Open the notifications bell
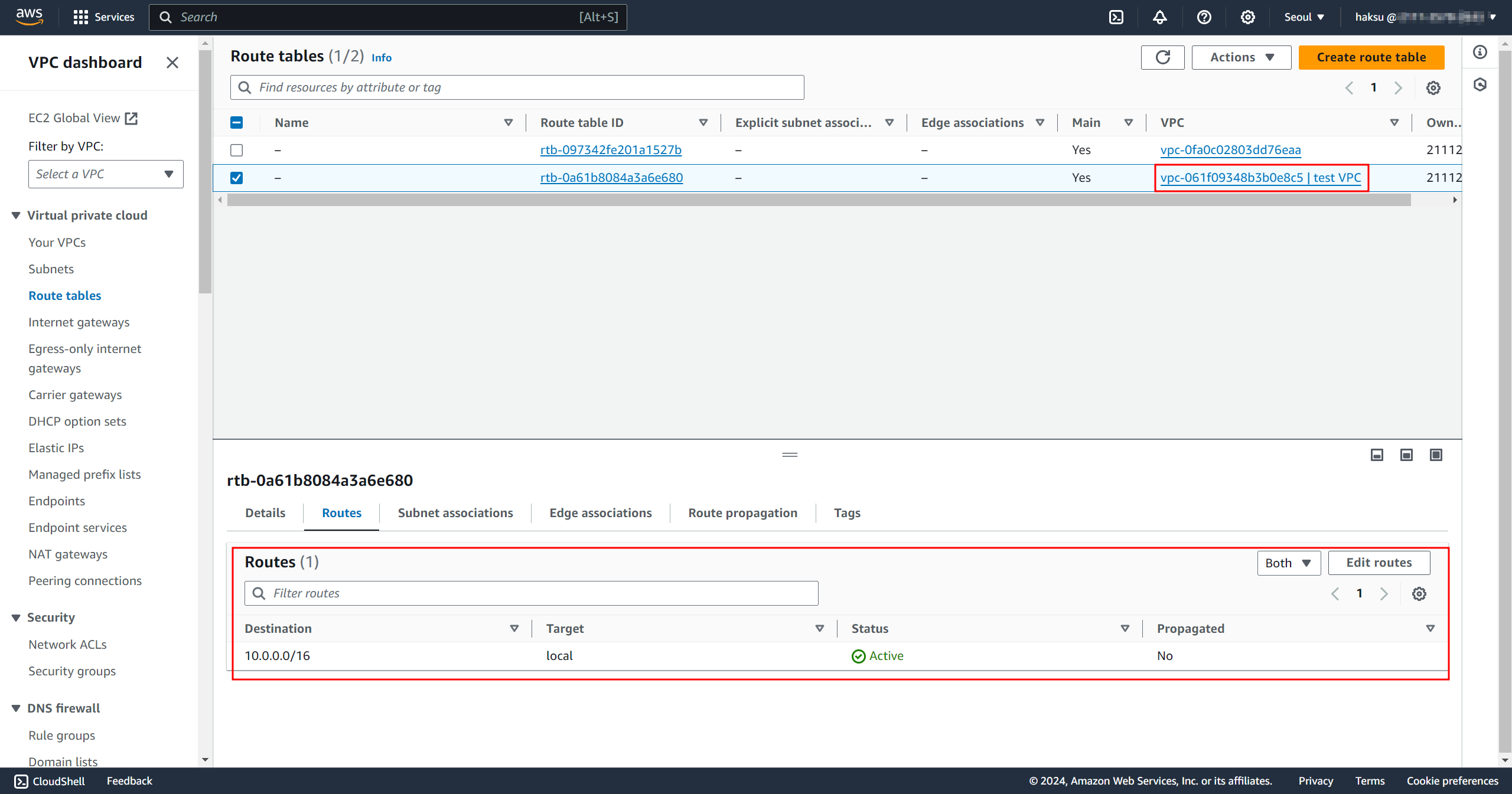This screenshot has width=1512, height=794. [1159, 17]
